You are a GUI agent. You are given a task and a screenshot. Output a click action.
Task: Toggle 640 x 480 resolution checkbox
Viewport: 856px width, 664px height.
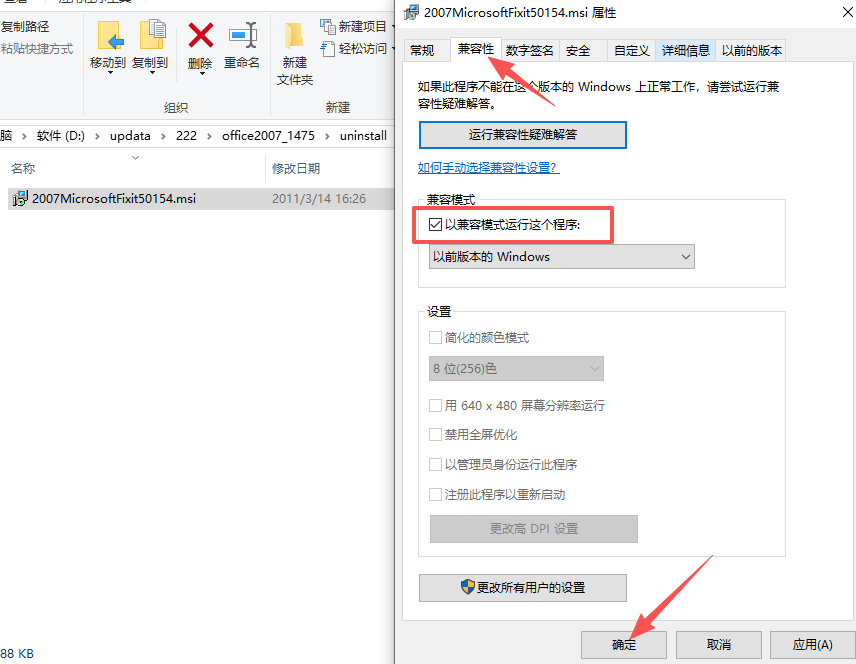click(x=435, y=405)
